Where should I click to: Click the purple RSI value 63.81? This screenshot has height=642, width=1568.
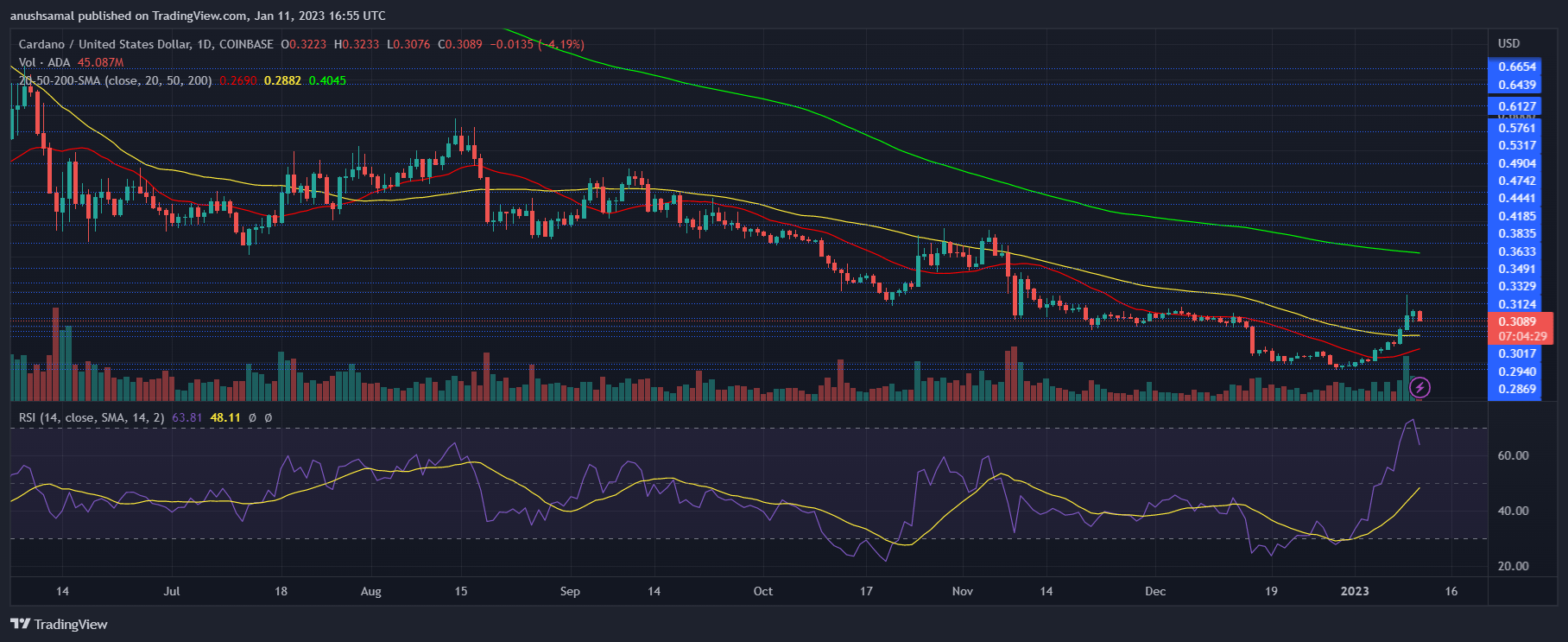[x=187, y=417]
